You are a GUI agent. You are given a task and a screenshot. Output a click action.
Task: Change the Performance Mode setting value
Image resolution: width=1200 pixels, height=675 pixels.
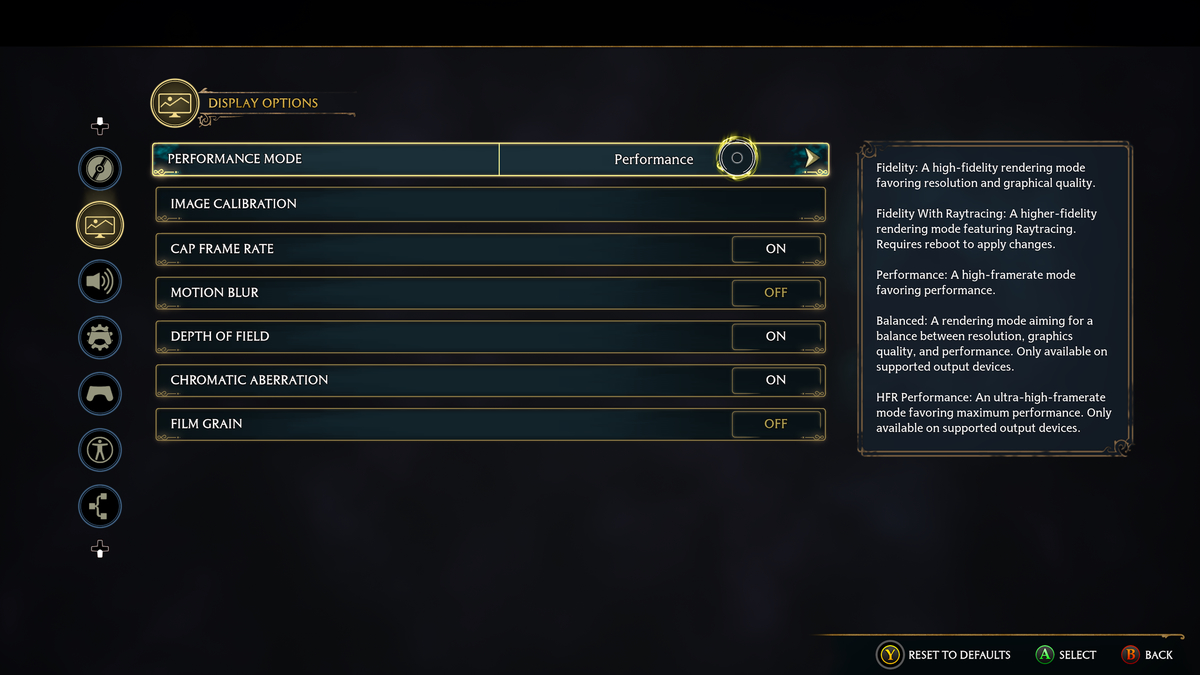[653, 159]
